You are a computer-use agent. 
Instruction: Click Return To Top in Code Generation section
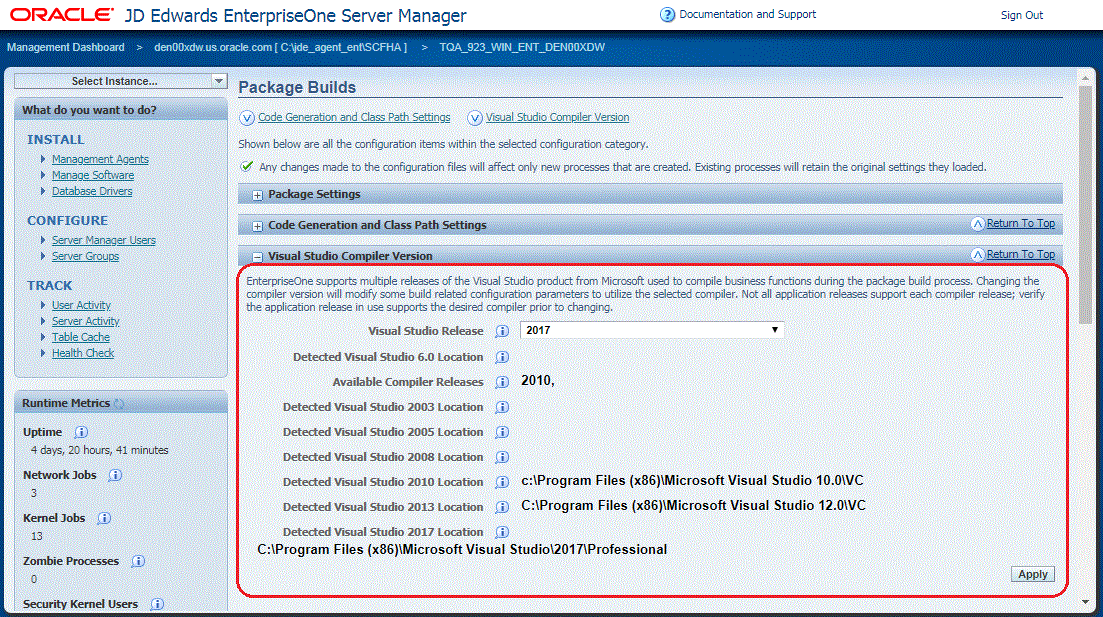(x=1021, y=223)
